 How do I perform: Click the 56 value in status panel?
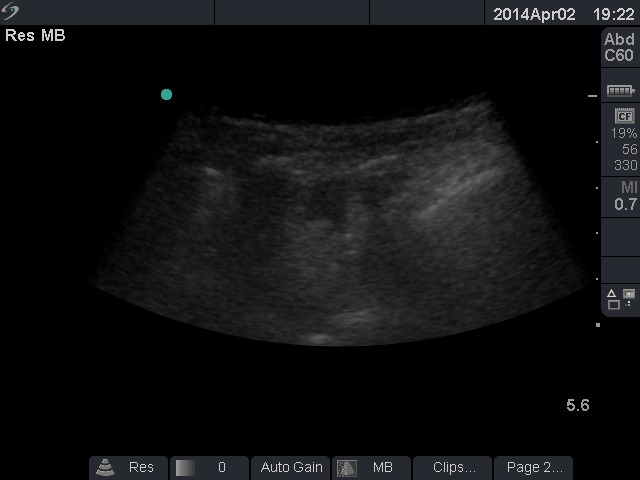click(x=629, y=149)
